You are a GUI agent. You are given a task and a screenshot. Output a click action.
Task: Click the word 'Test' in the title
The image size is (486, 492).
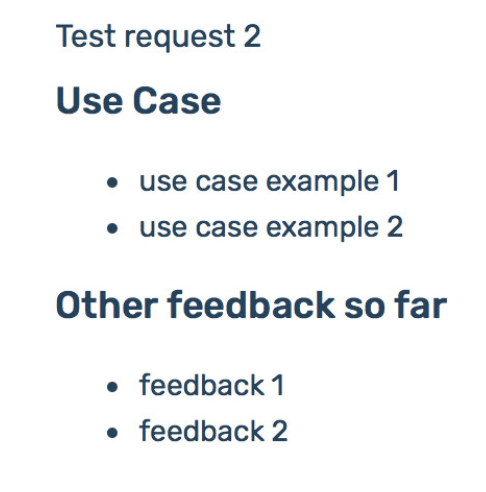[x=86, y=36]
